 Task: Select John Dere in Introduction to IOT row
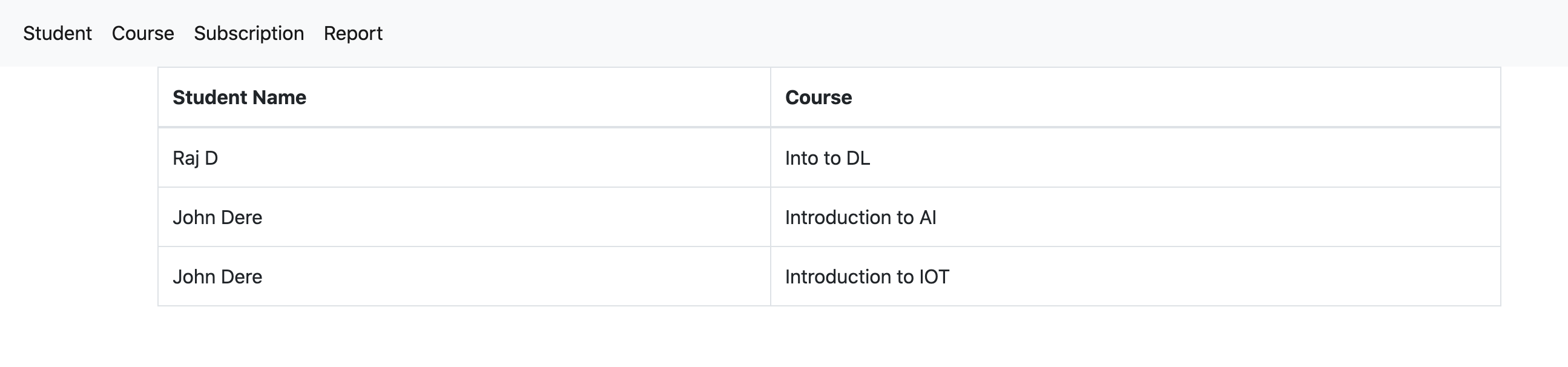pyautogui.click(x=217, y=277)
